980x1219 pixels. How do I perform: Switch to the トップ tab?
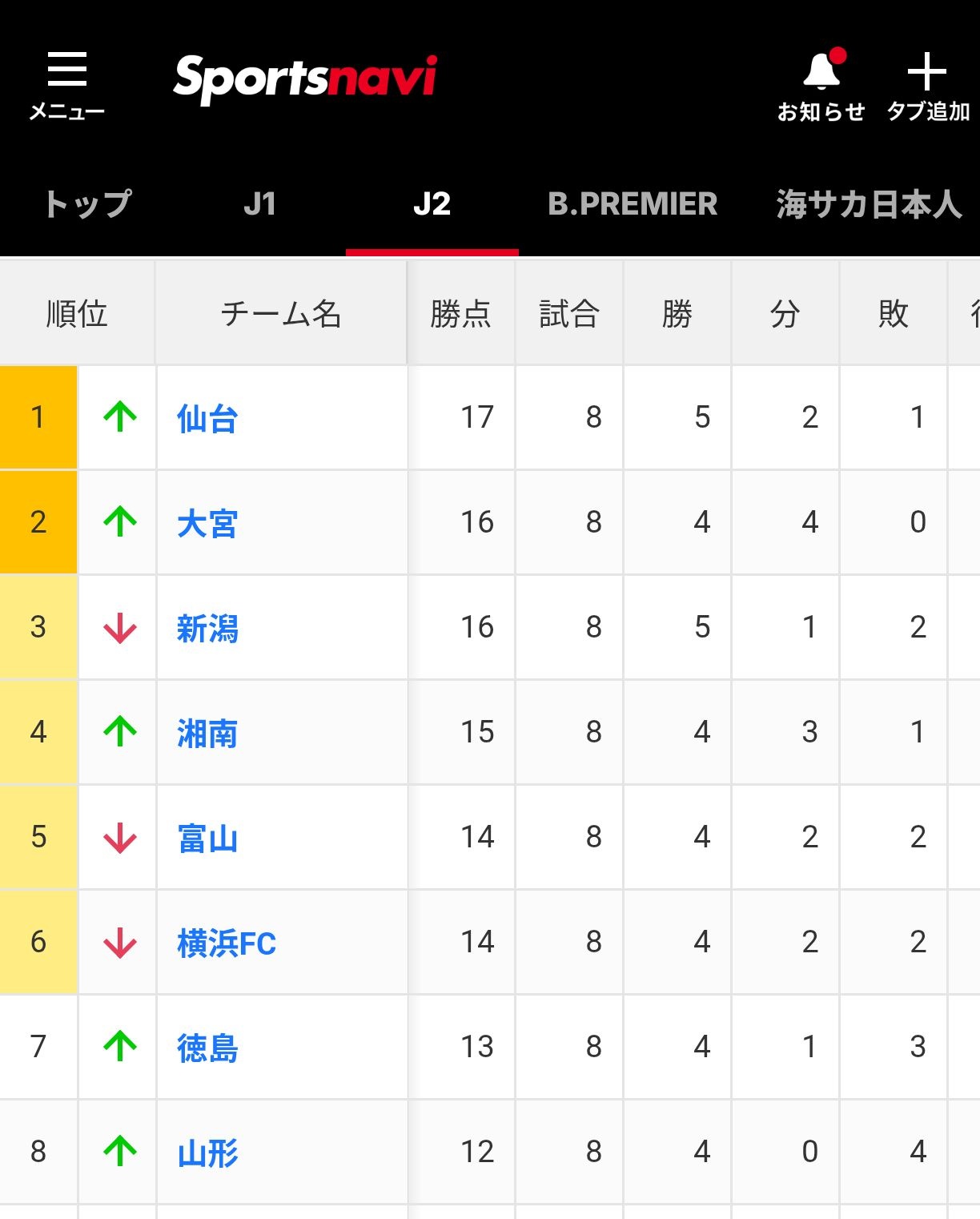tap(87, 203)
